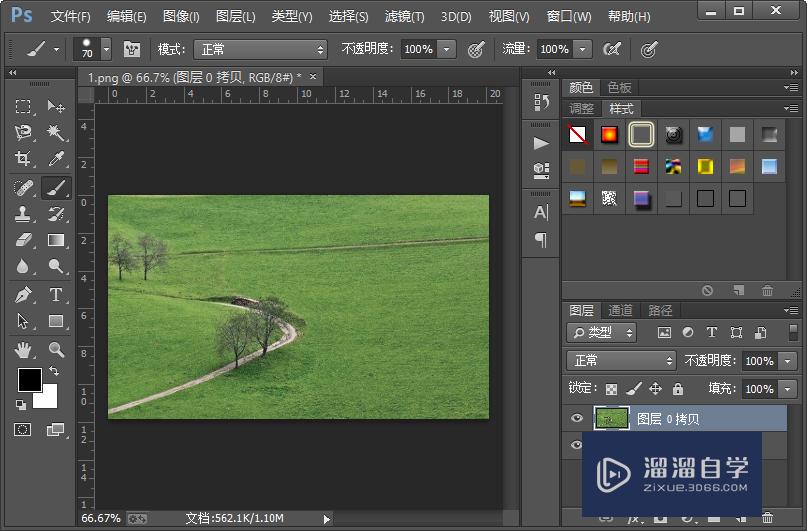Toggle the lock all (padlock) icon for the layer
Viewport: 807px width, 531px height.
click(677, 389)
